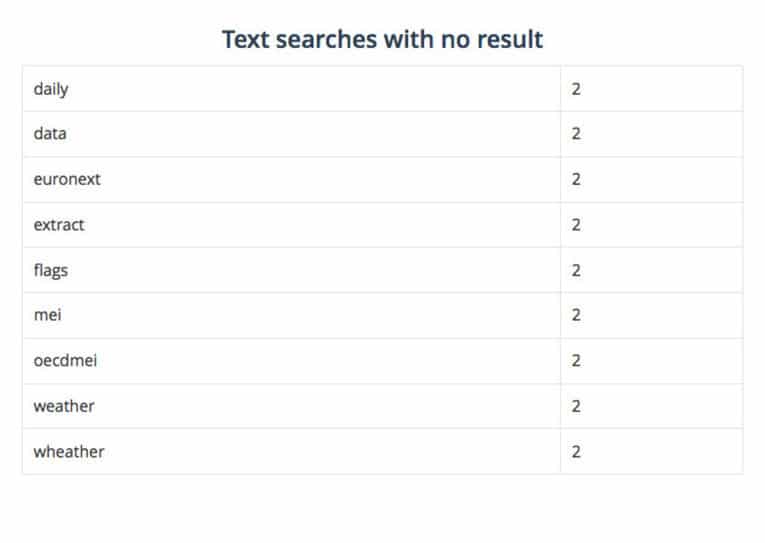Image resolution: width=765 pixels, height=543 pixels.
Task: Click the 'Text searches with no result' heading
Action: [382, 40]
